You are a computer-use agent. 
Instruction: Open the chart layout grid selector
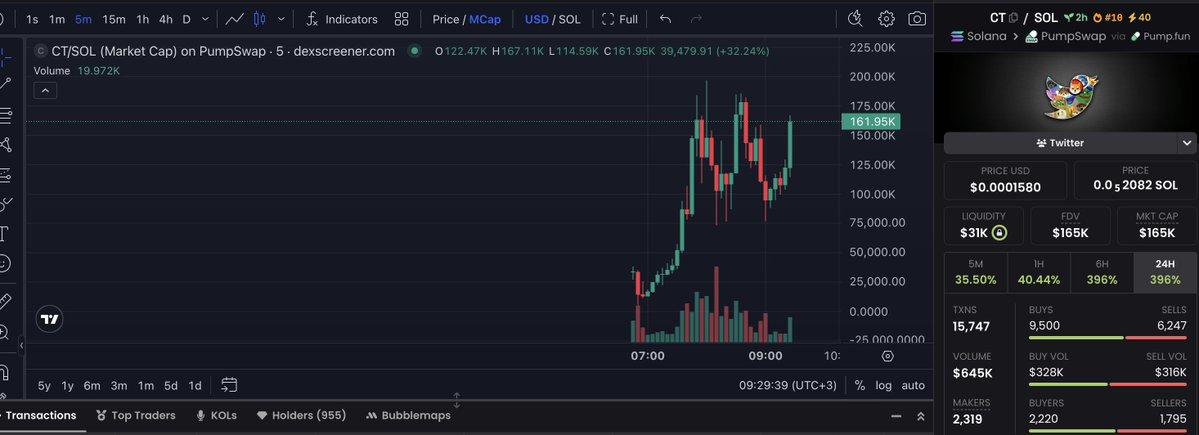coord(401,19)
